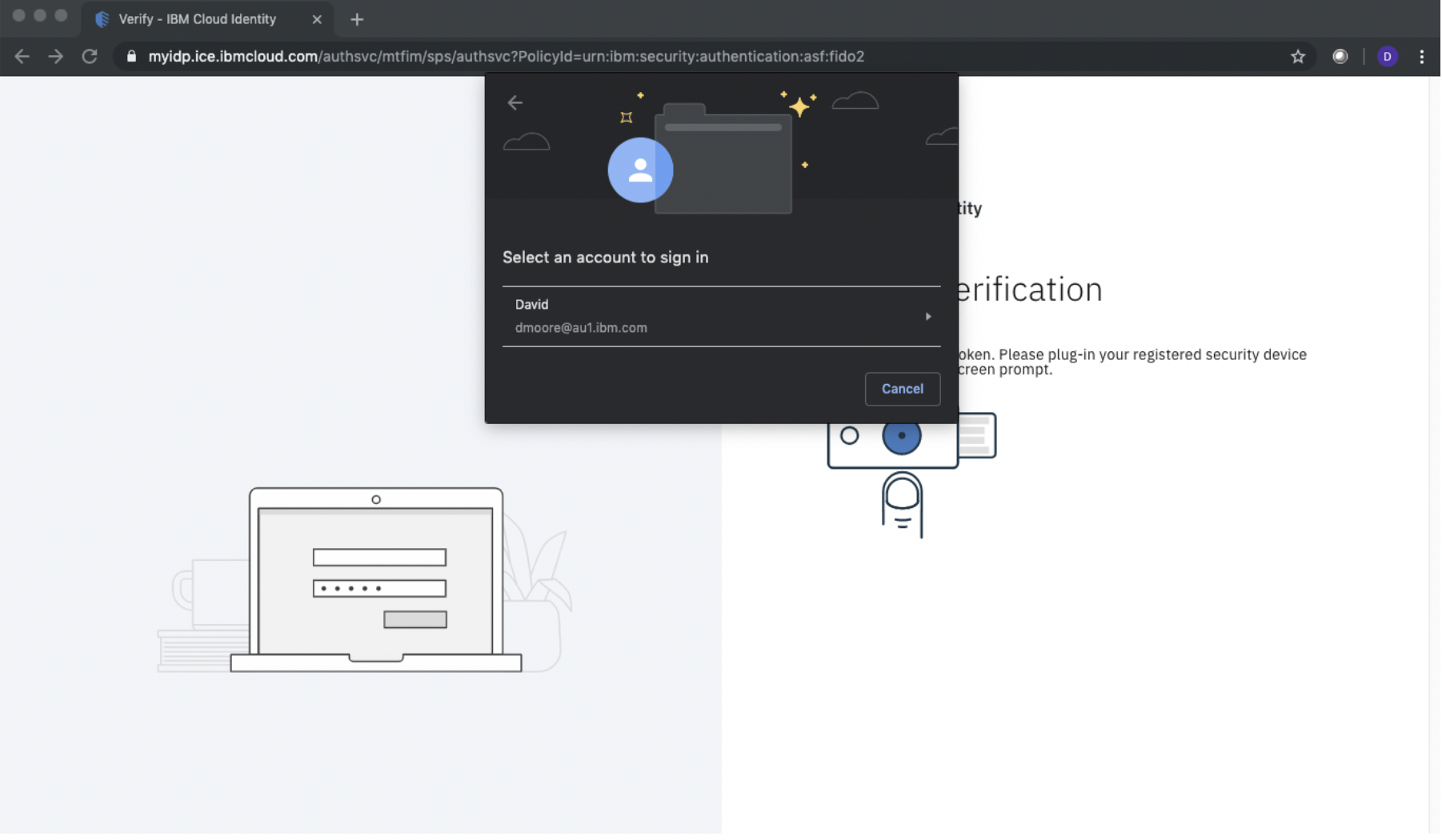Open the profile avatar labeled D
Screen dimensions: 1442x840
click(1388, 57)
